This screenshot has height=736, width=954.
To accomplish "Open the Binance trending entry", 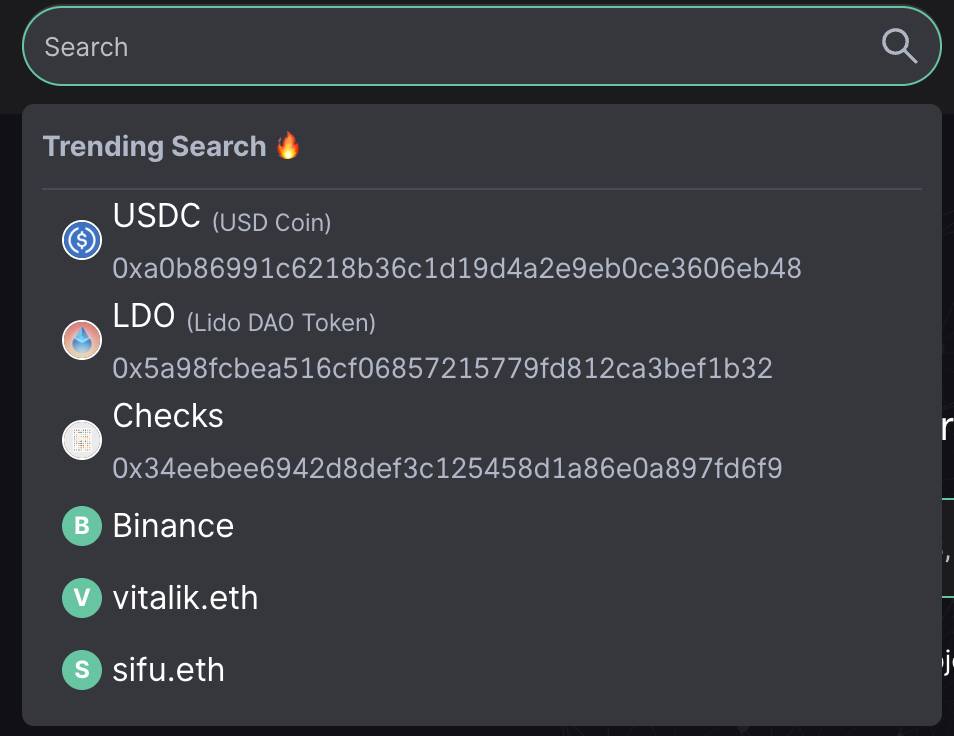I will coord(482,526).
